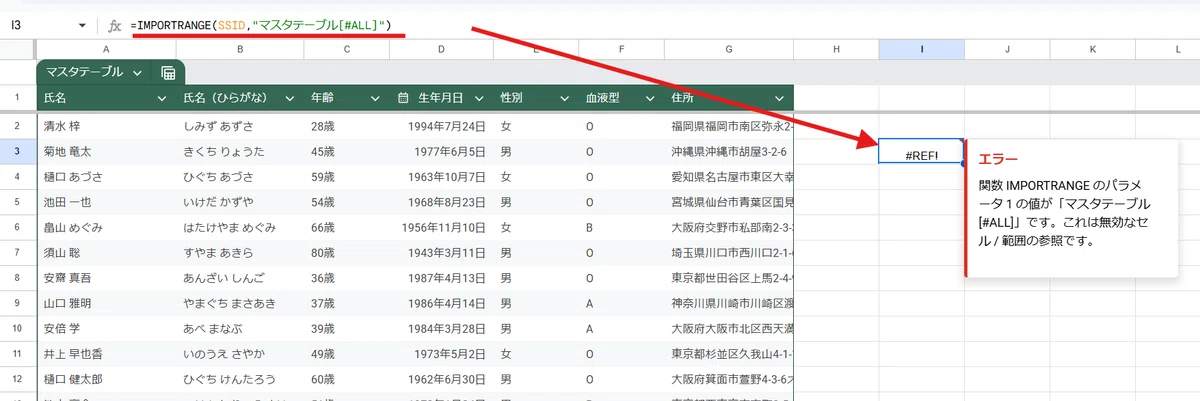This screenshot has height=401, width=1200.
Task: Select column D header
Action: point(441,49)
